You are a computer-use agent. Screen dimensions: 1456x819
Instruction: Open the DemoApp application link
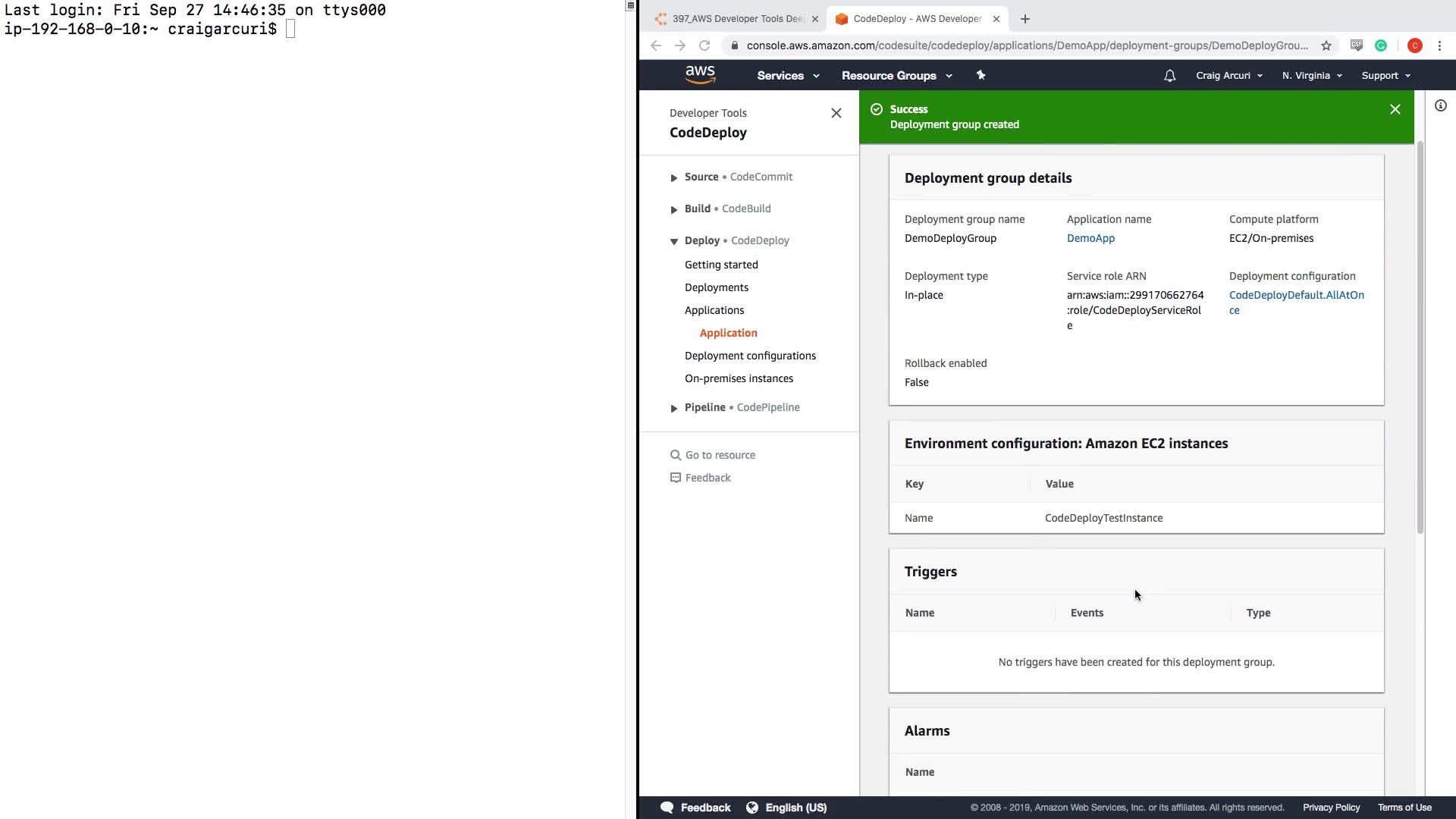coord(1090,238)
